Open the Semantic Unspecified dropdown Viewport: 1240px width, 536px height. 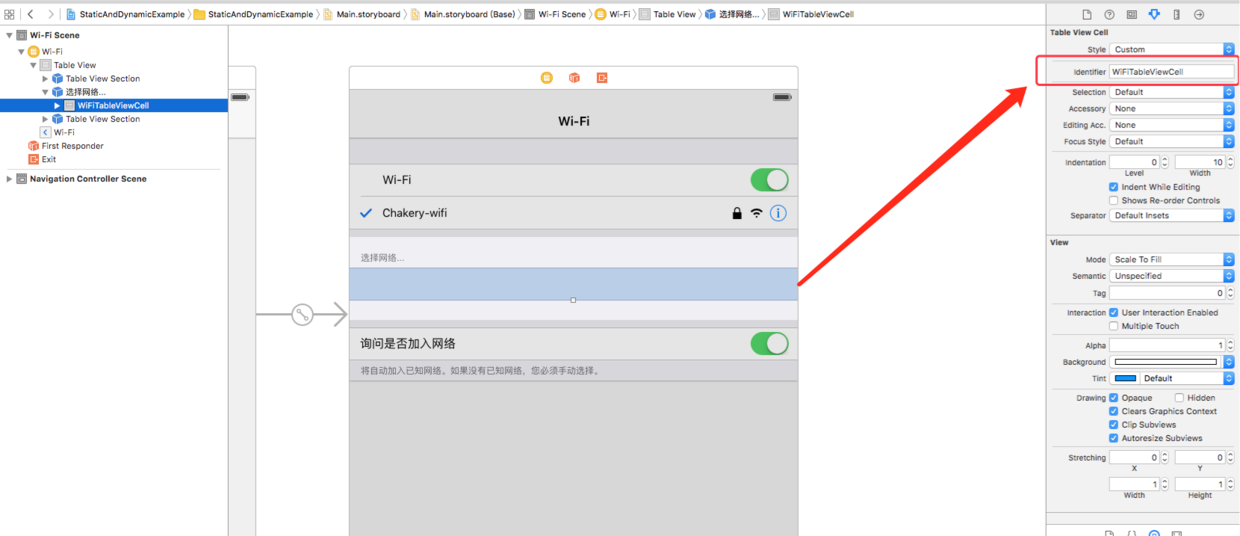[x=1172, y=276]
